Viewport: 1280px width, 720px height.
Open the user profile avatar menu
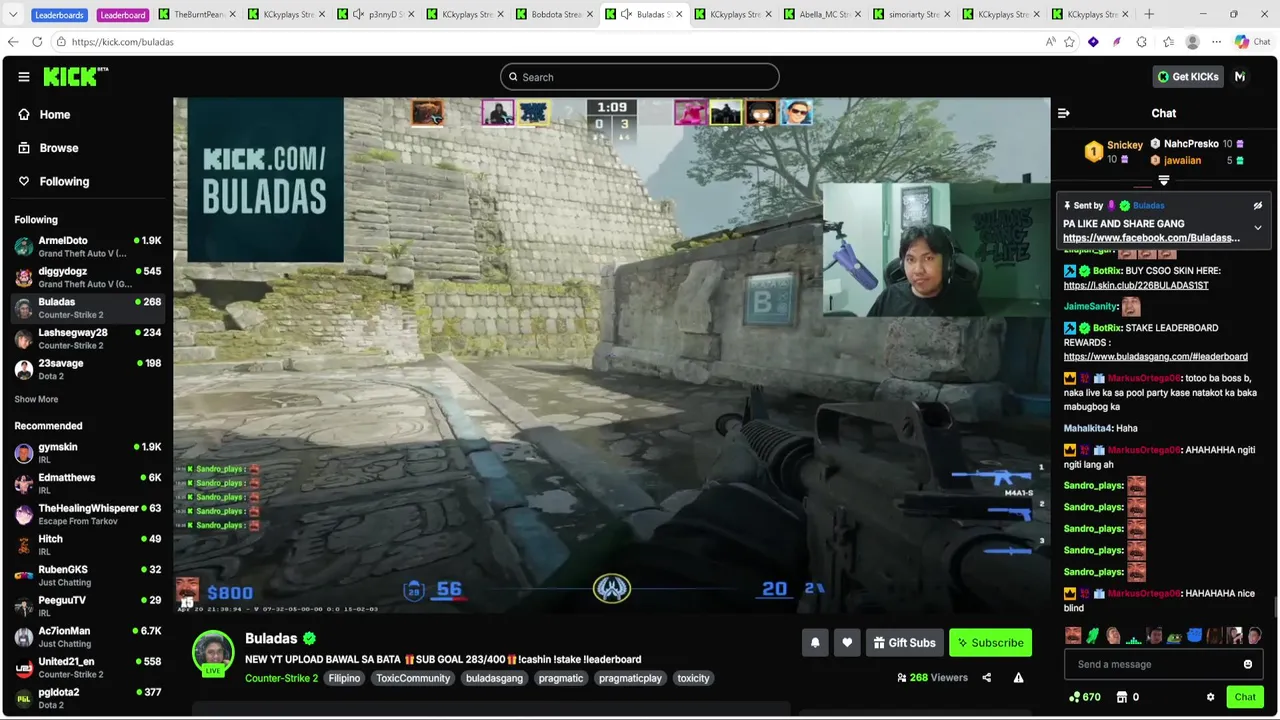[x=1240, y=77]
